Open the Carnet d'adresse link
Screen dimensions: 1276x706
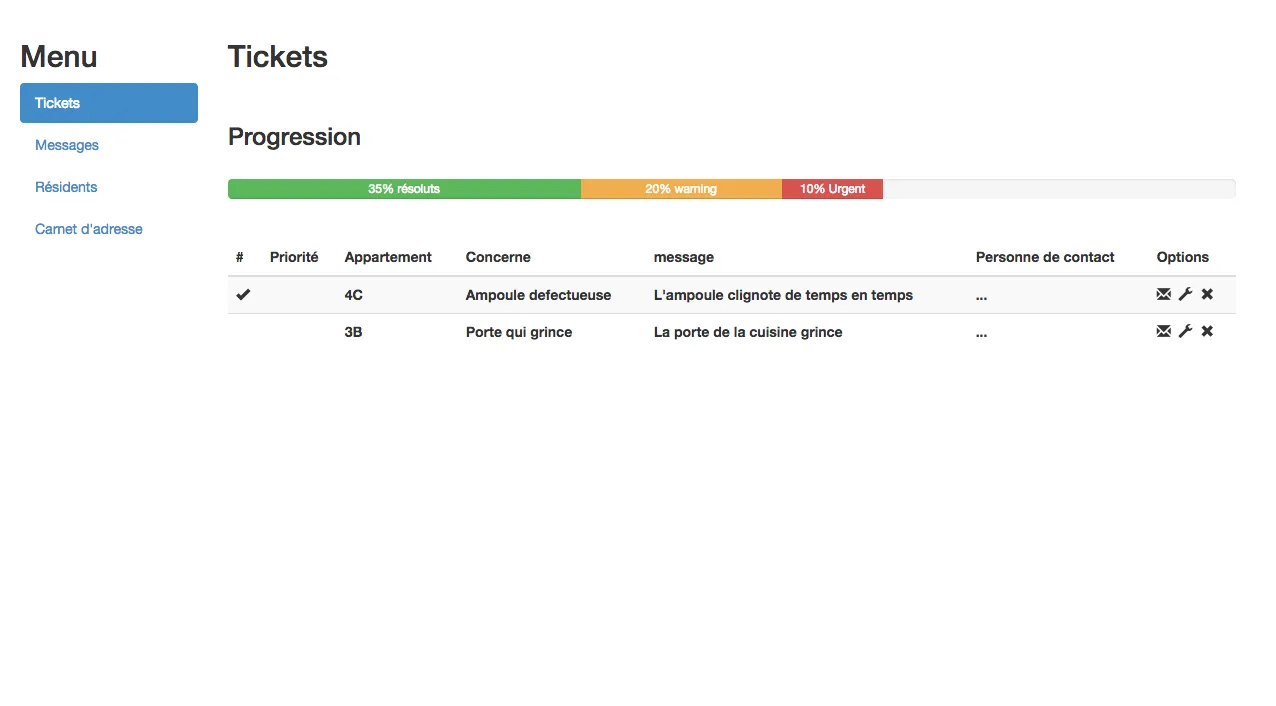tap(89, 229)
